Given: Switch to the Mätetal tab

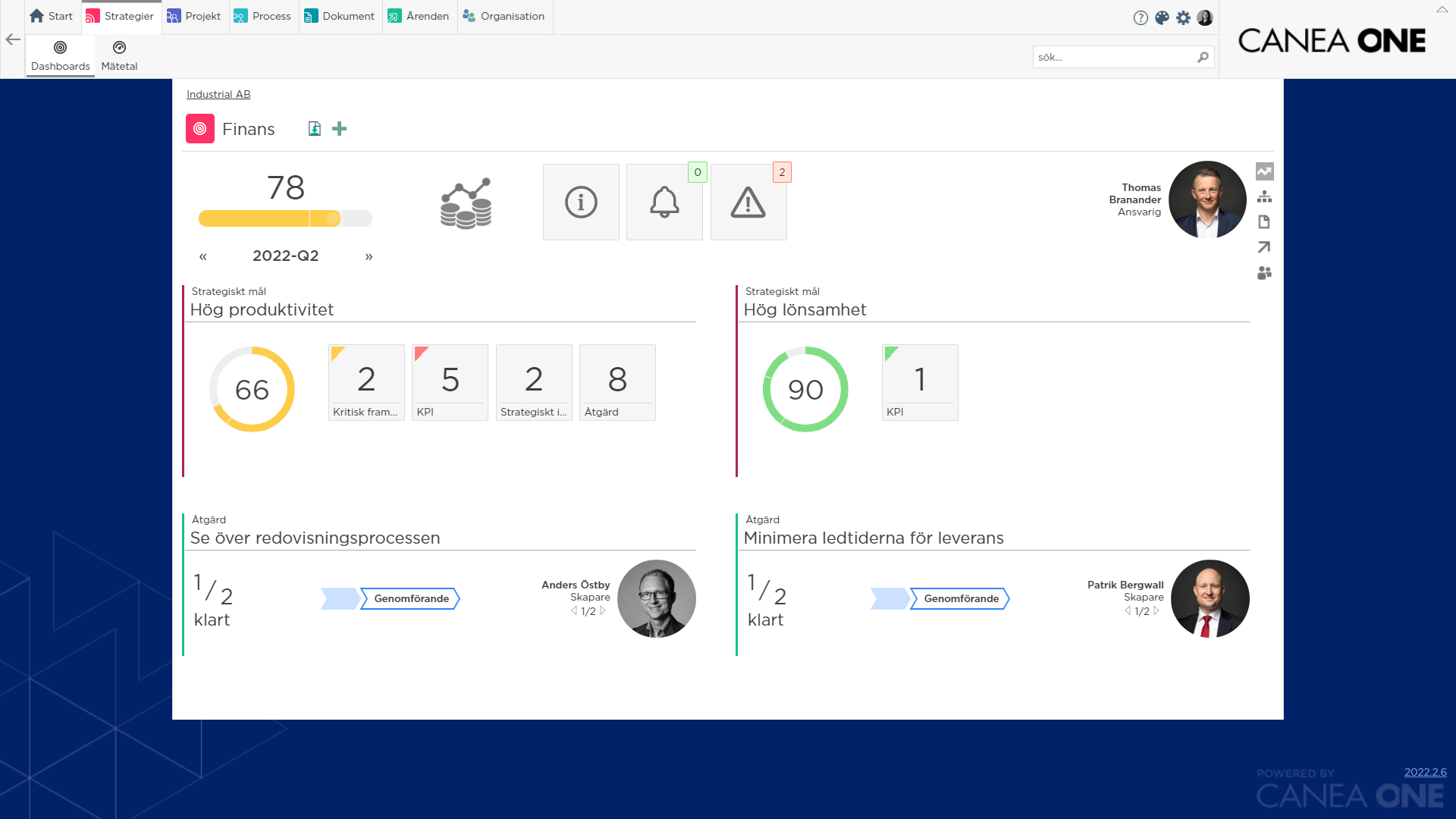Looking at the screenshot, I should pos(119,56).
